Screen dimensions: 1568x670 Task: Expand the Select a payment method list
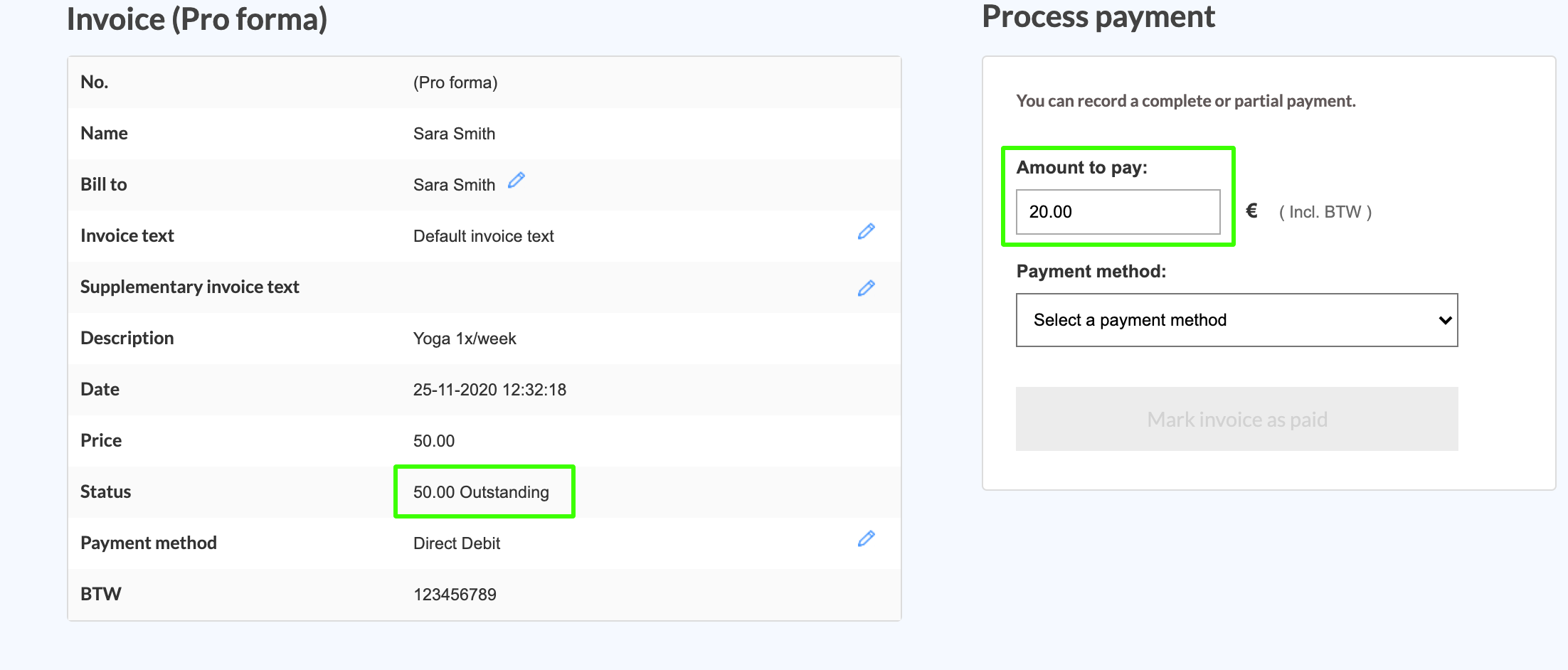click(x=1236, y=320)
